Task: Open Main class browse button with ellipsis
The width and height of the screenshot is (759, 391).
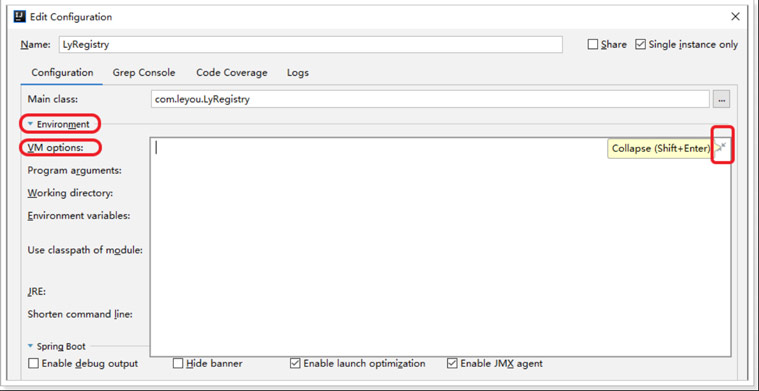Action: click(721, 100)
